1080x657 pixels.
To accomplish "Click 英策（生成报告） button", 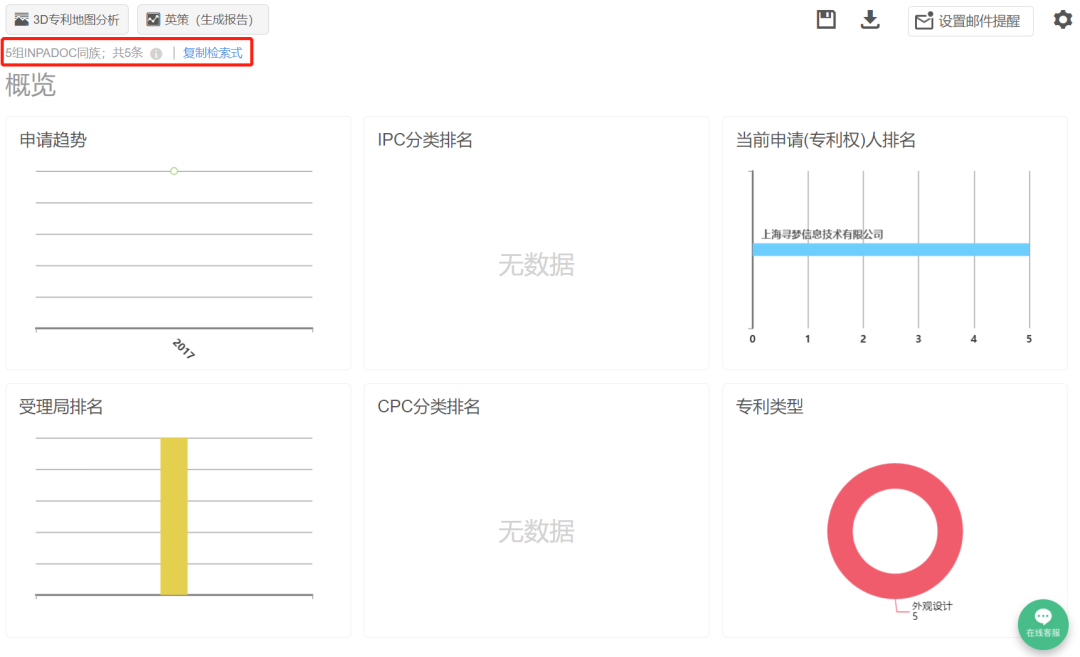I will (x=202, y=19).
